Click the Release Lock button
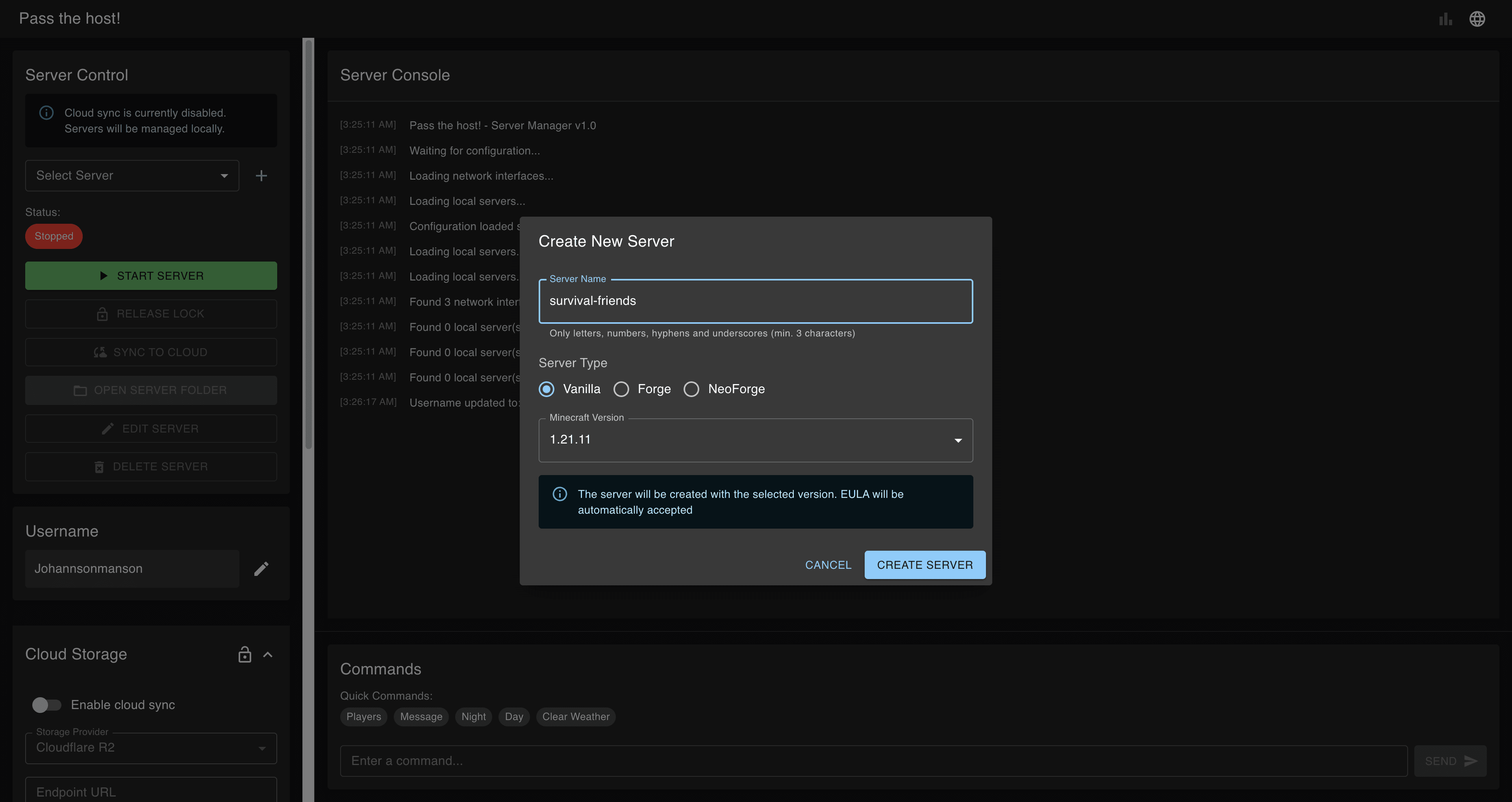This screenshot has width=1512, height=802. 151,314
